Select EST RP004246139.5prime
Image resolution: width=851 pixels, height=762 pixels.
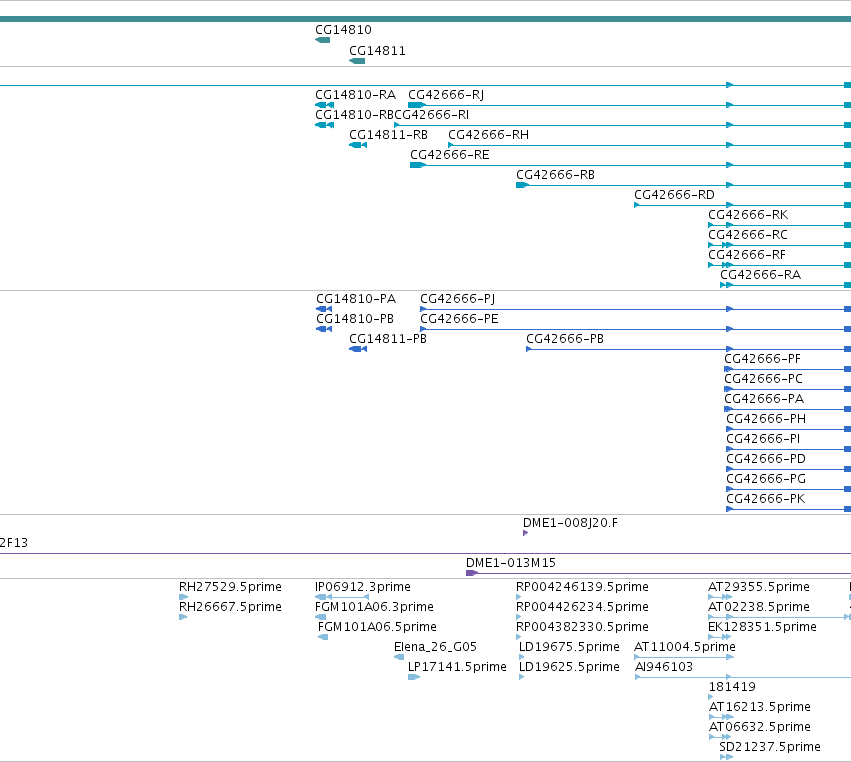[x=582, y=587]
